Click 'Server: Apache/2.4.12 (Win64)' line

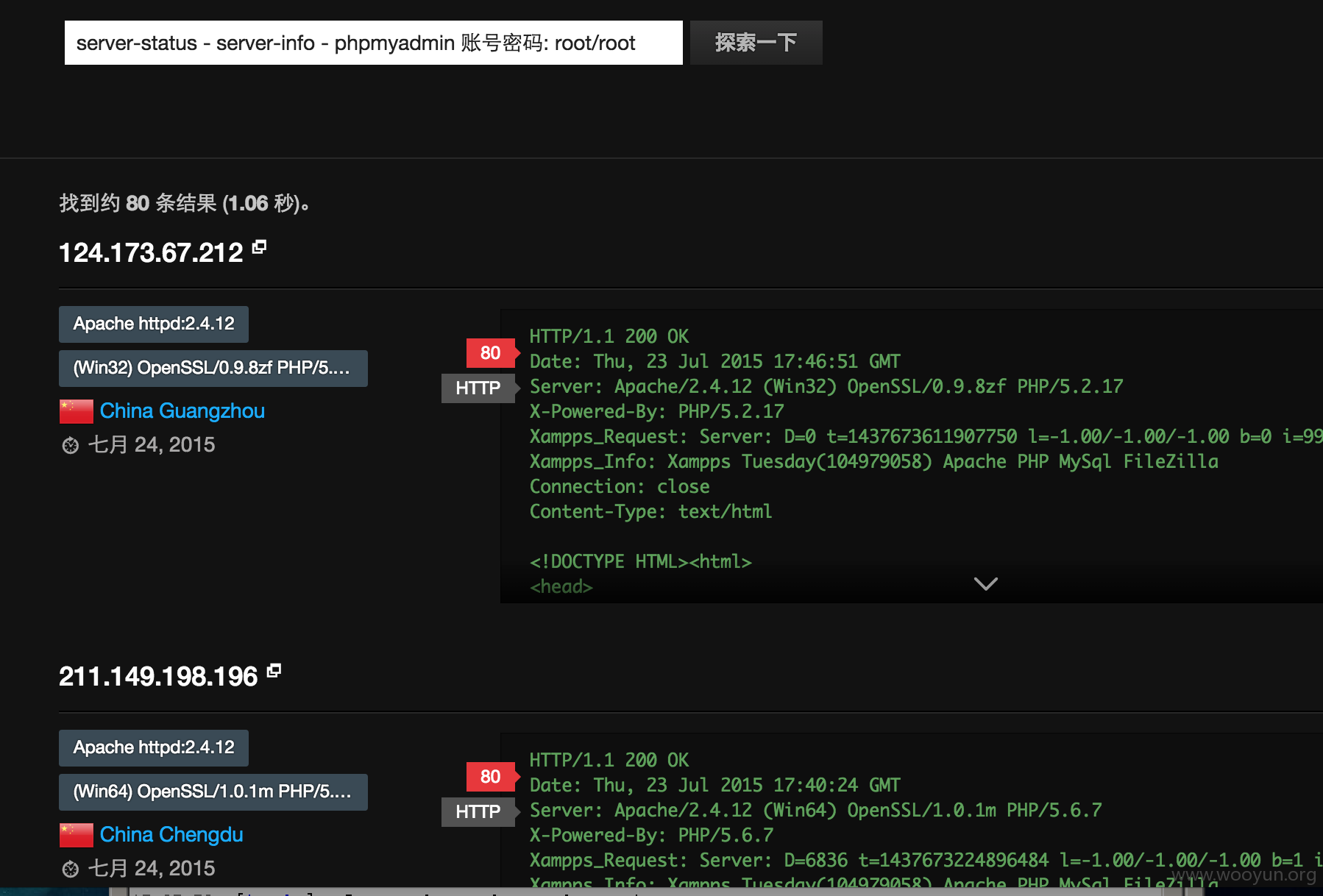(x=816, y=811)
